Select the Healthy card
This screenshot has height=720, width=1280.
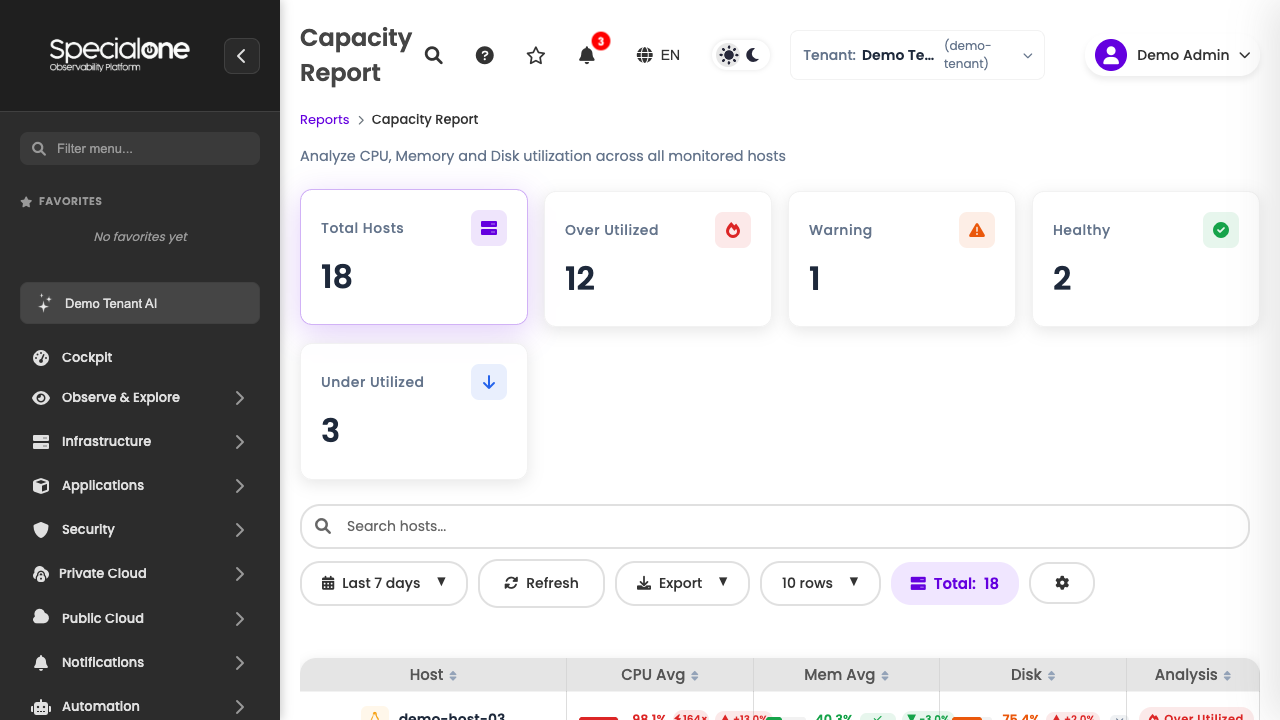[x=1146, y=259]
